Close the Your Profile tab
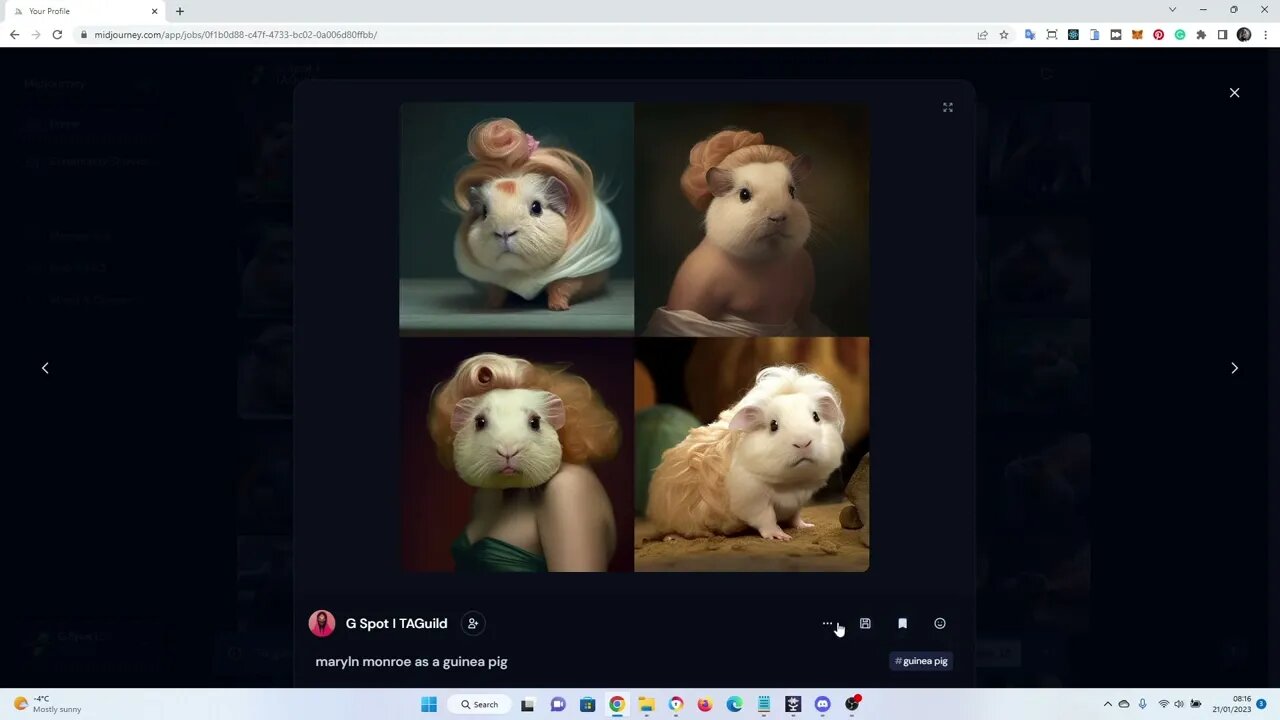The width and height of the screenshot is (1280, 720). click(154, 11)
